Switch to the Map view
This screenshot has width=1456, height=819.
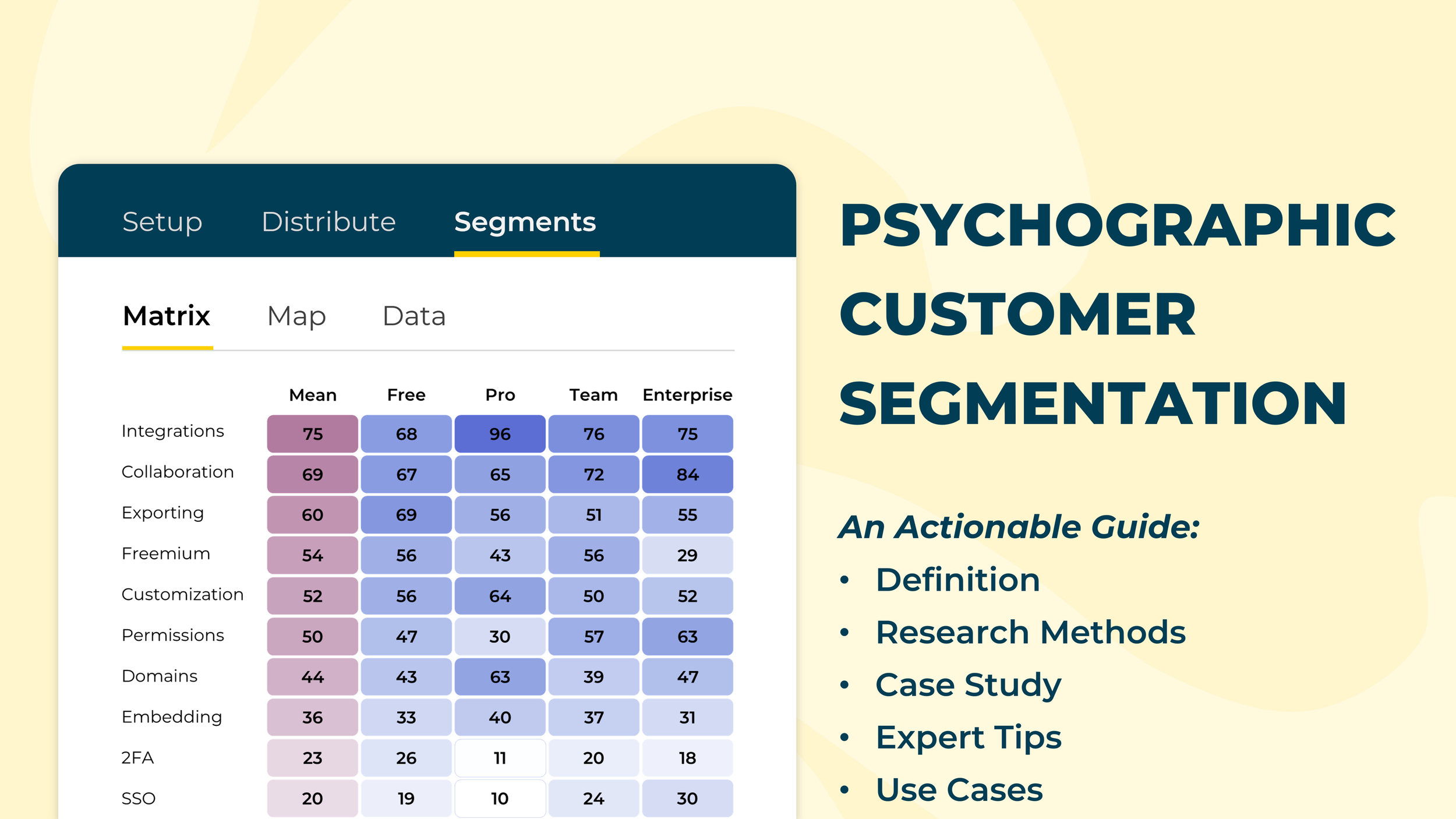296,316
